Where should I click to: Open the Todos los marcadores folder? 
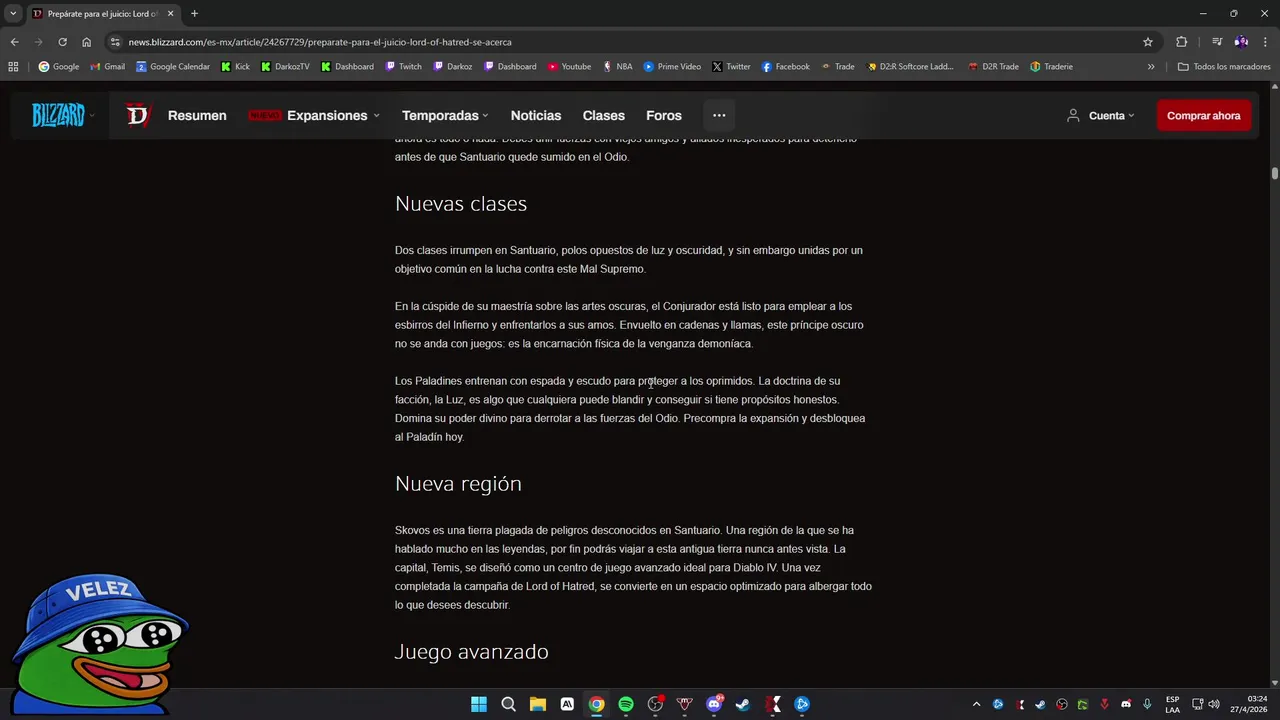click(x=1224, y=67)
